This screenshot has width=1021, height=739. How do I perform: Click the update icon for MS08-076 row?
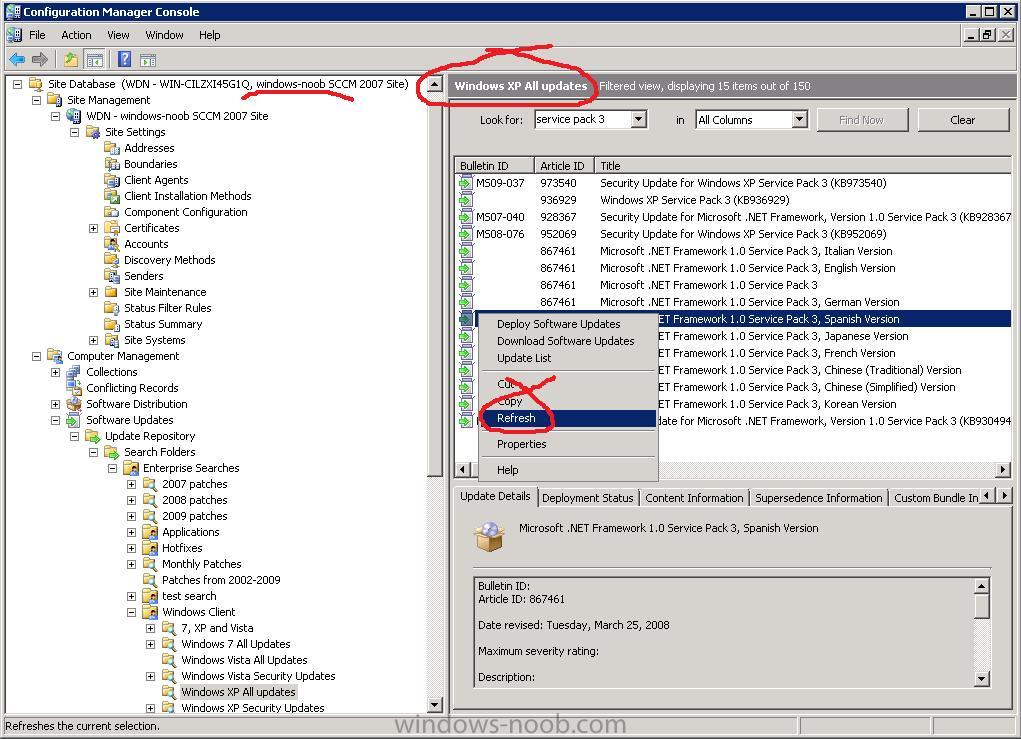tap(466, 234)
